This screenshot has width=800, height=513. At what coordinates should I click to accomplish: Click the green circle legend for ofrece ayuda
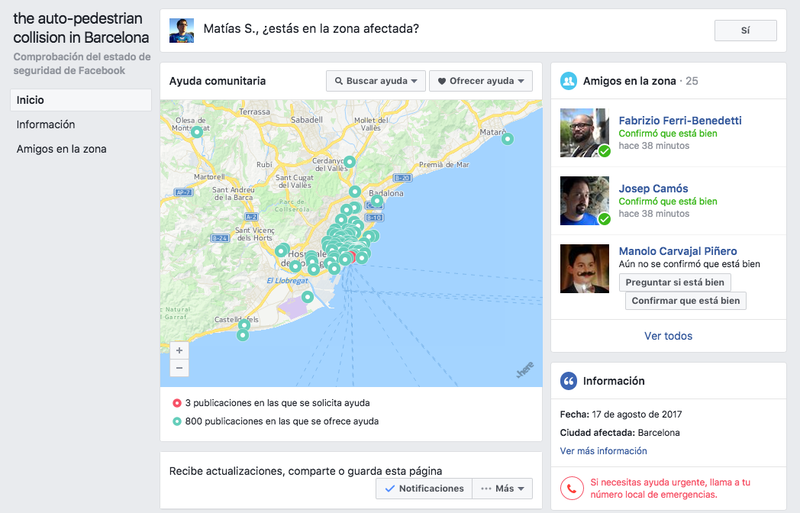tap(177, 422)
